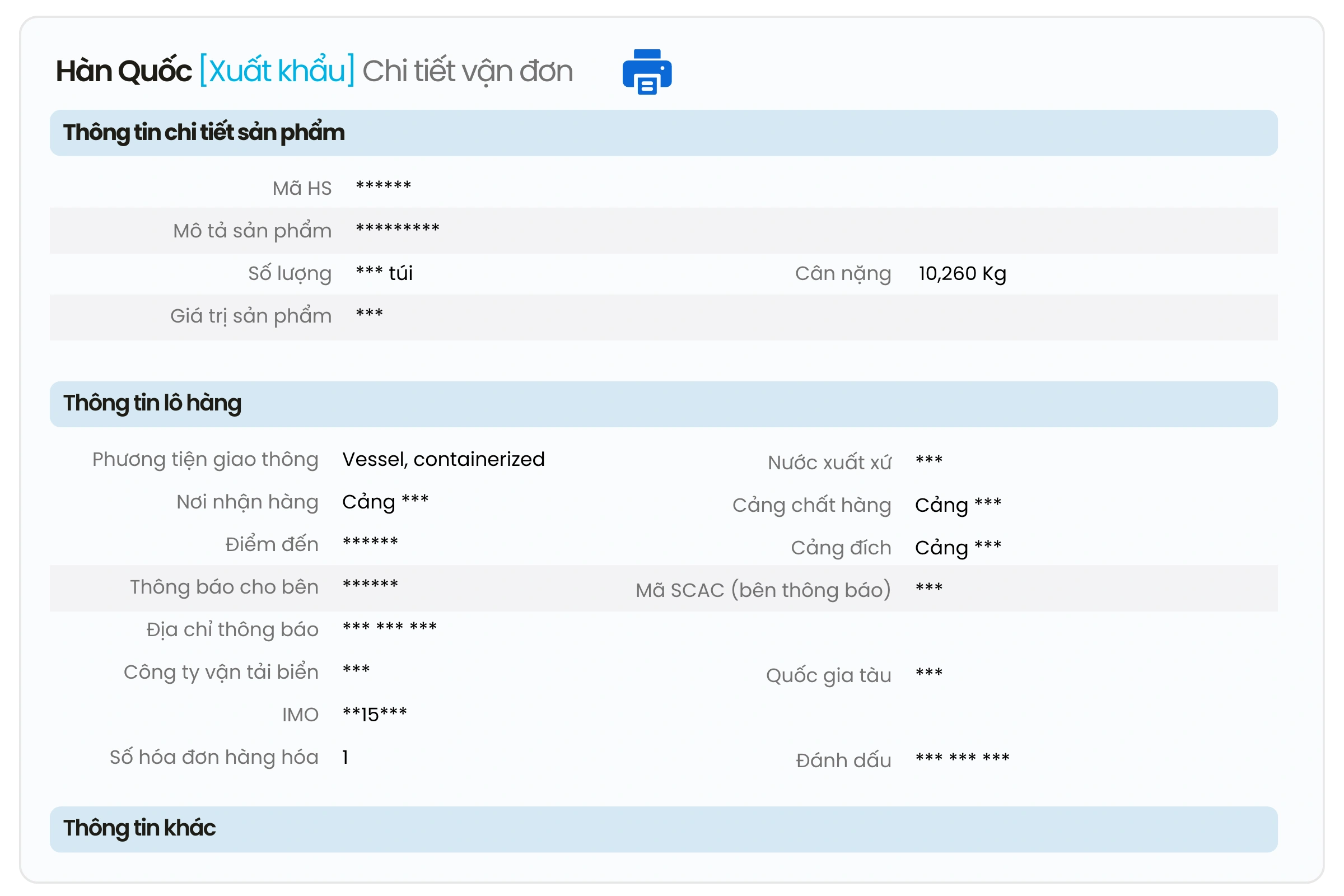The image size is (1344, 896).
Task: Click the masked Đánh dấu value
Action: click(962, 758)
